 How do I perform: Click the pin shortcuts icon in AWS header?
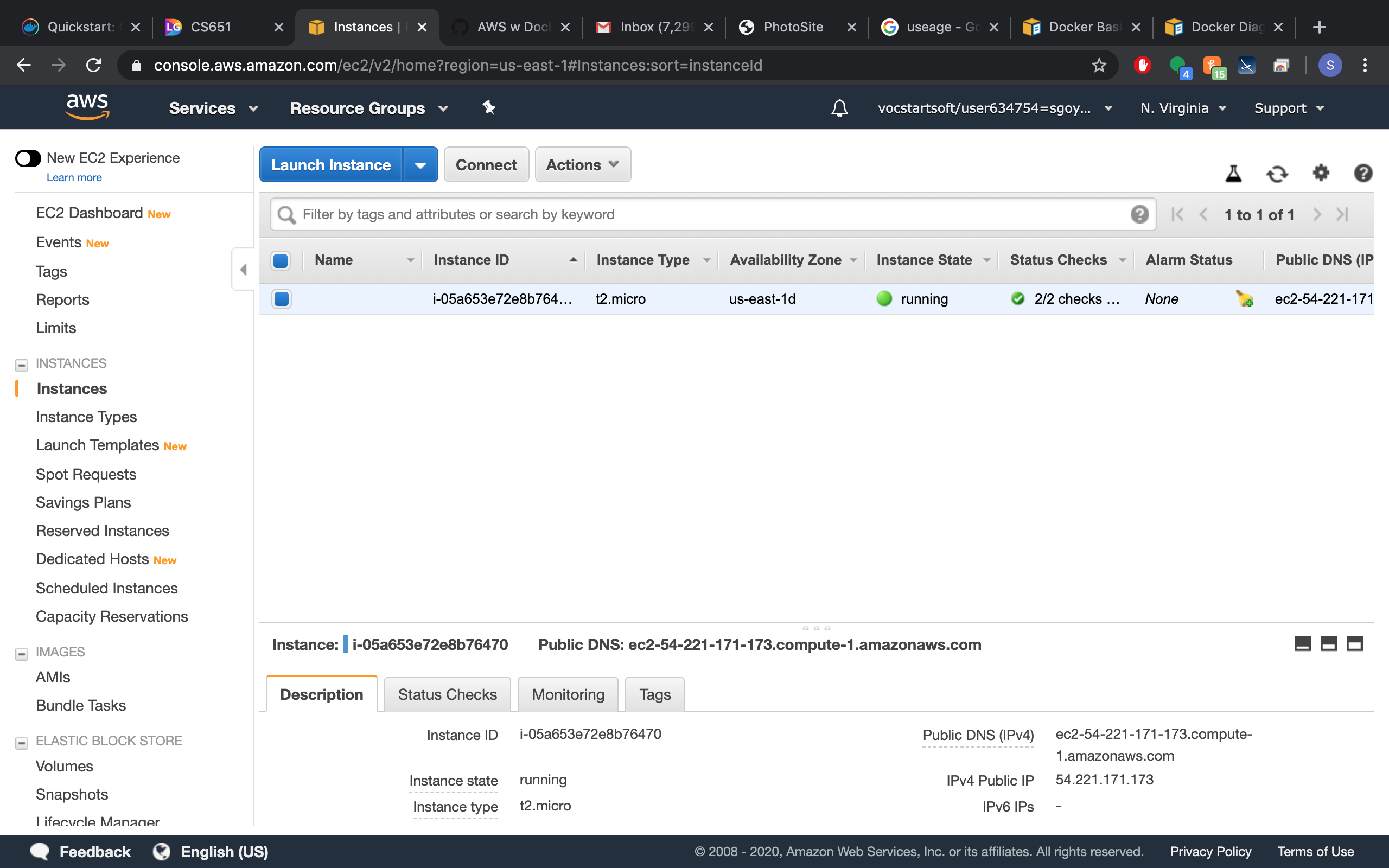[488, 107]
